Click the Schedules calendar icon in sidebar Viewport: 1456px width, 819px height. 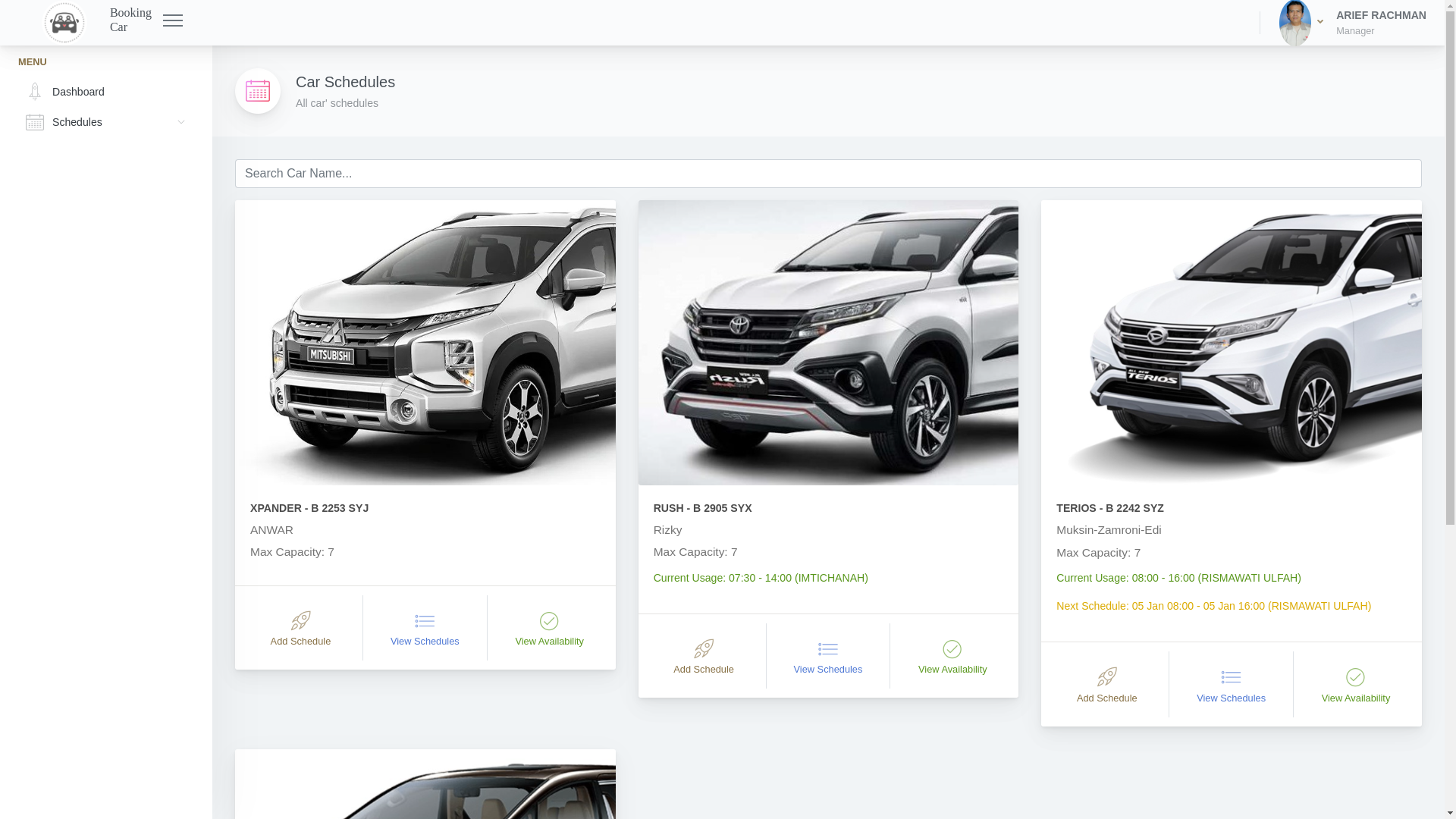point(35,122)
